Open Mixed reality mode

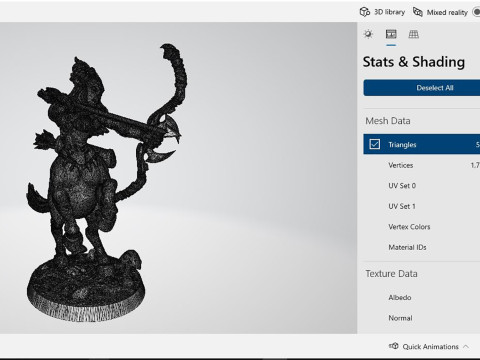point(440,12)
